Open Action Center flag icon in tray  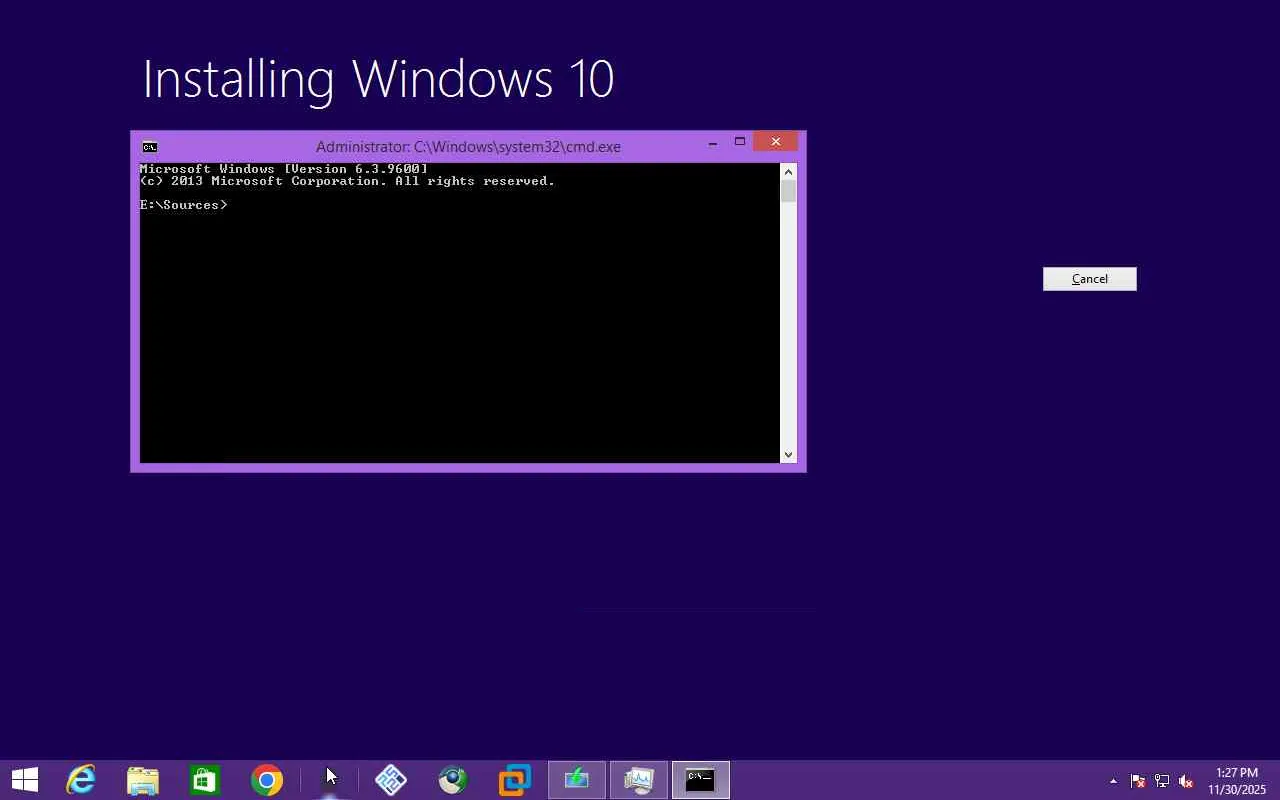point(1138,781)
